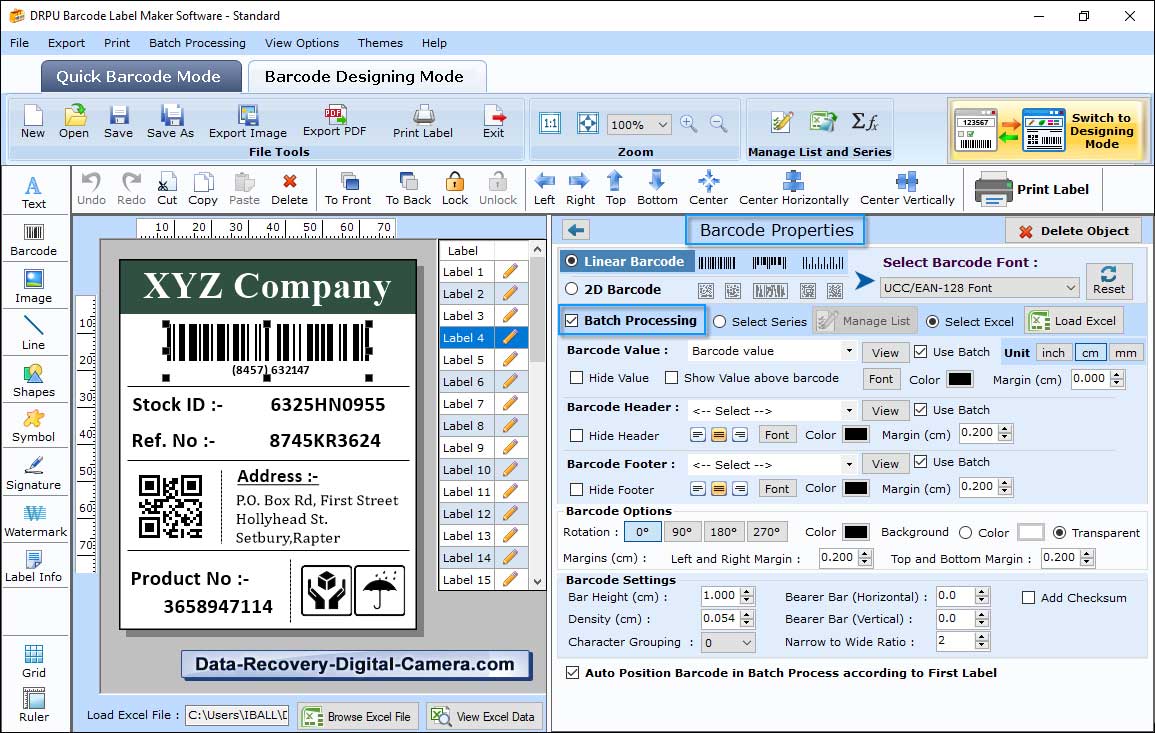Screen dimensions: 1155x733
Task: Select the Barcode tool in sidebar
Action: coord(34,240)
